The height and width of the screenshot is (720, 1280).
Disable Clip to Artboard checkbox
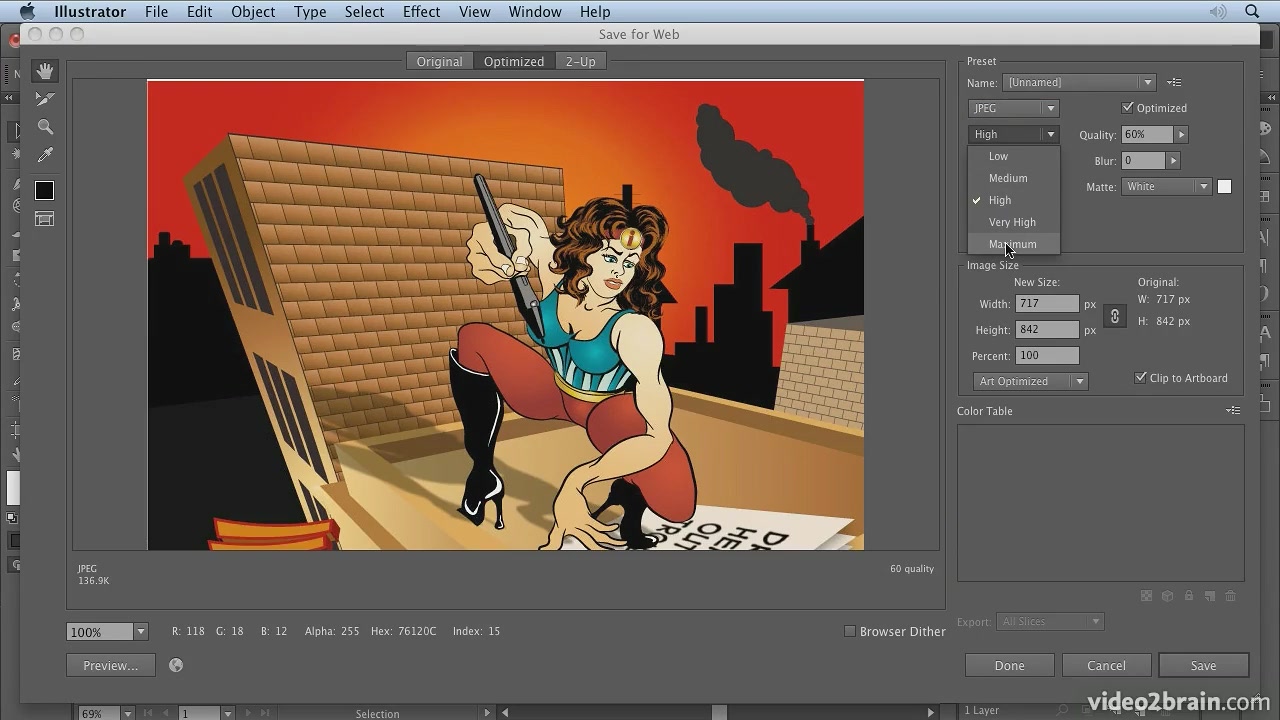(x=1140, y=378)
